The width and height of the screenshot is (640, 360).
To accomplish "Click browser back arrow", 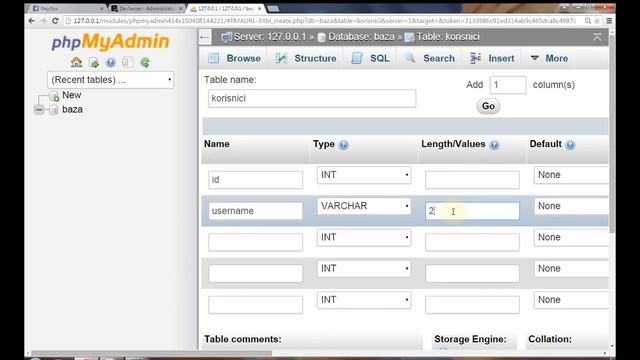I will (x=32, y=20).
